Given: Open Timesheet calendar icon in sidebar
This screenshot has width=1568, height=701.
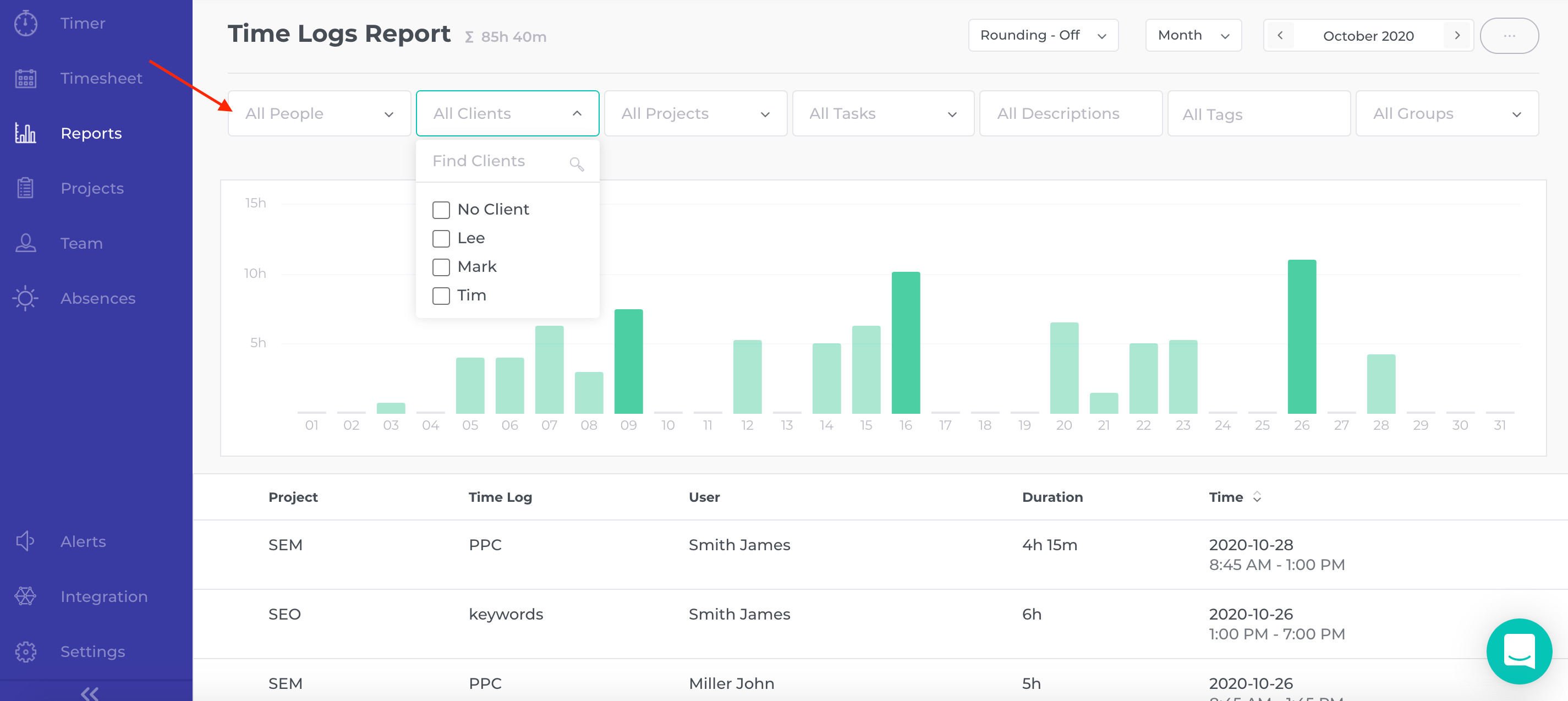Looking at the screenshot, I should coord(25,79).
